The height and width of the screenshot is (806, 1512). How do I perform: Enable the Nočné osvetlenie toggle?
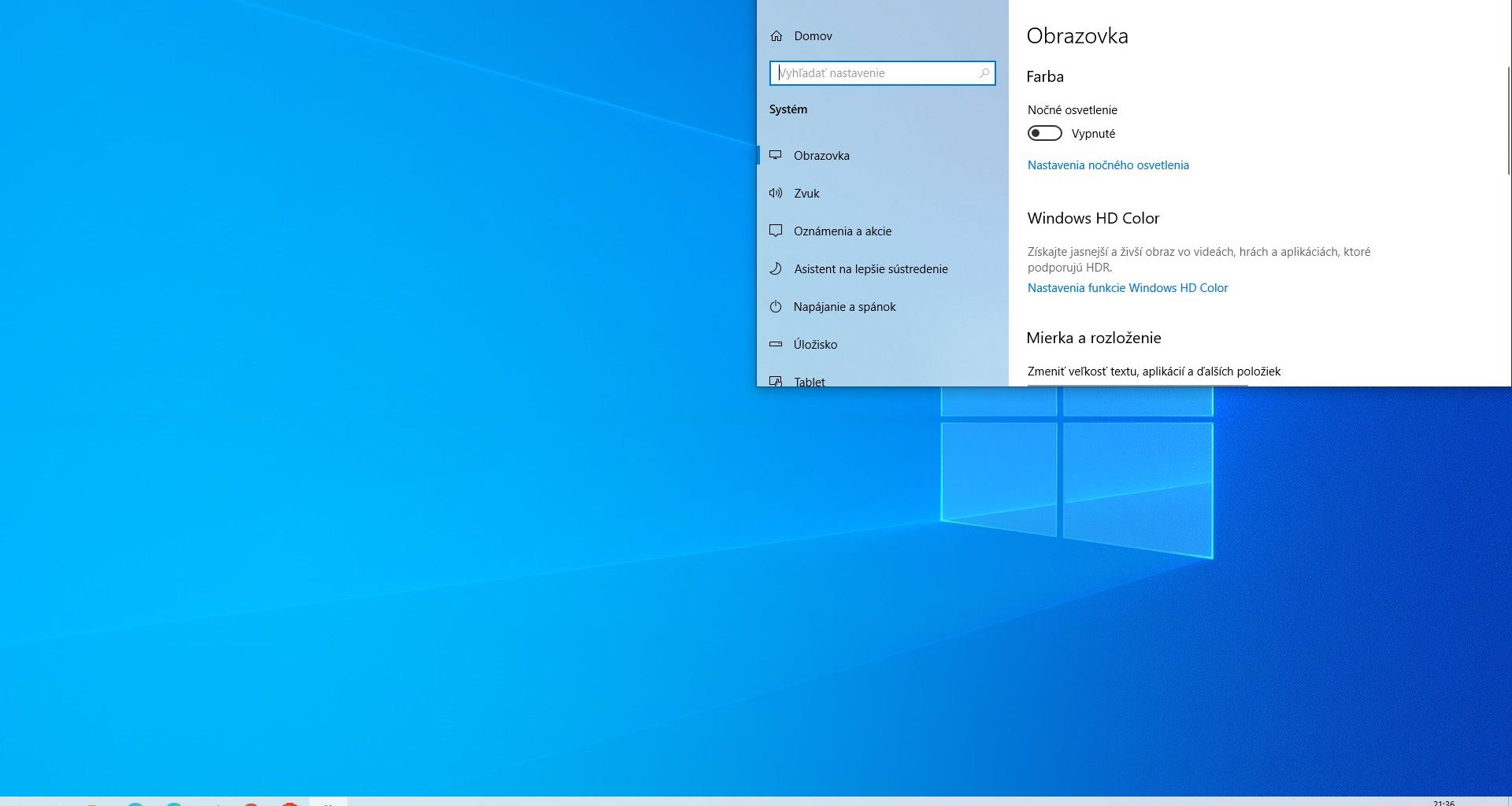1044,134
